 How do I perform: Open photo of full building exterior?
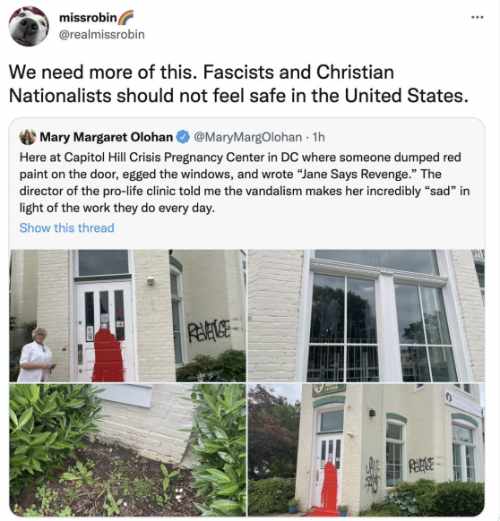point(366,450)
